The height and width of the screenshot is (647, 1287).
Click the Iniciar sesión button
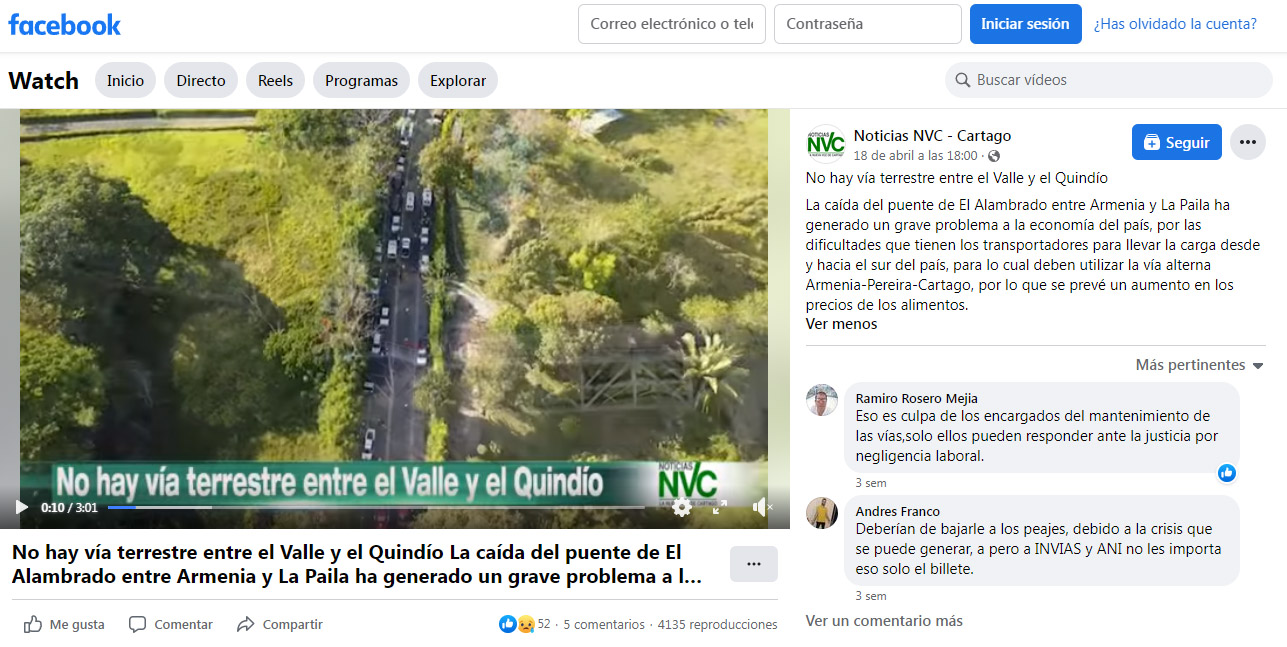click(x=1025, y=24)
